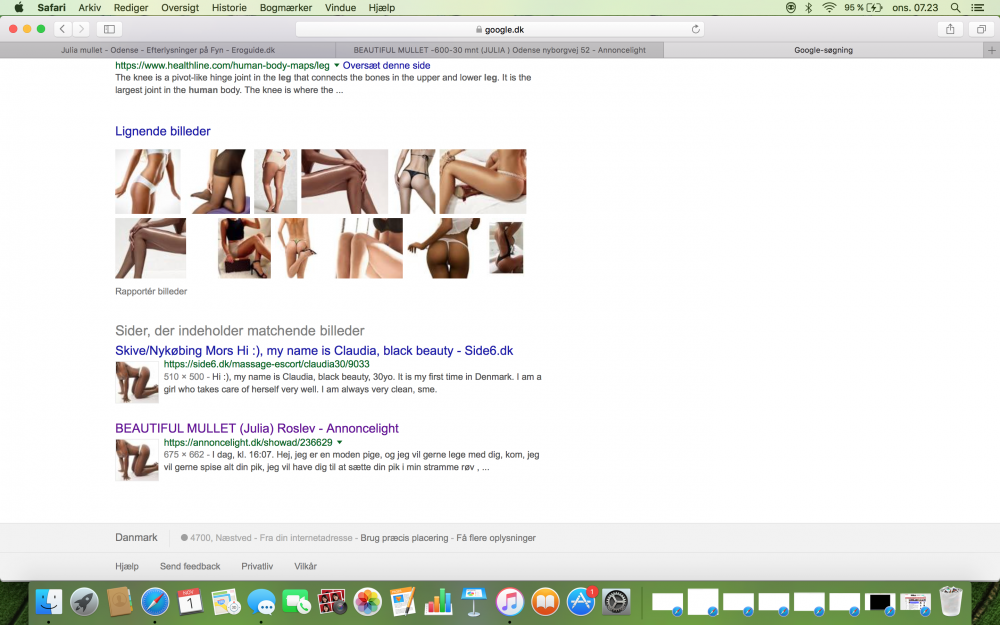Open Messages from the Dock
This screenshot has width=1000, height=625.
261,601
